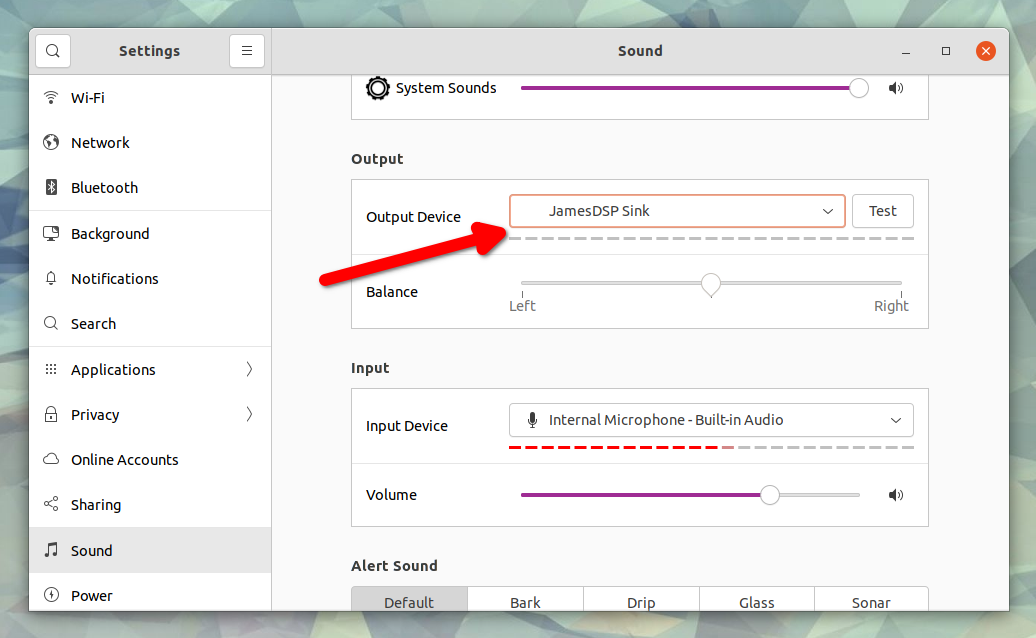
Task: Open Bluetooth settings in the sidebar
Action: coord(103,187)
